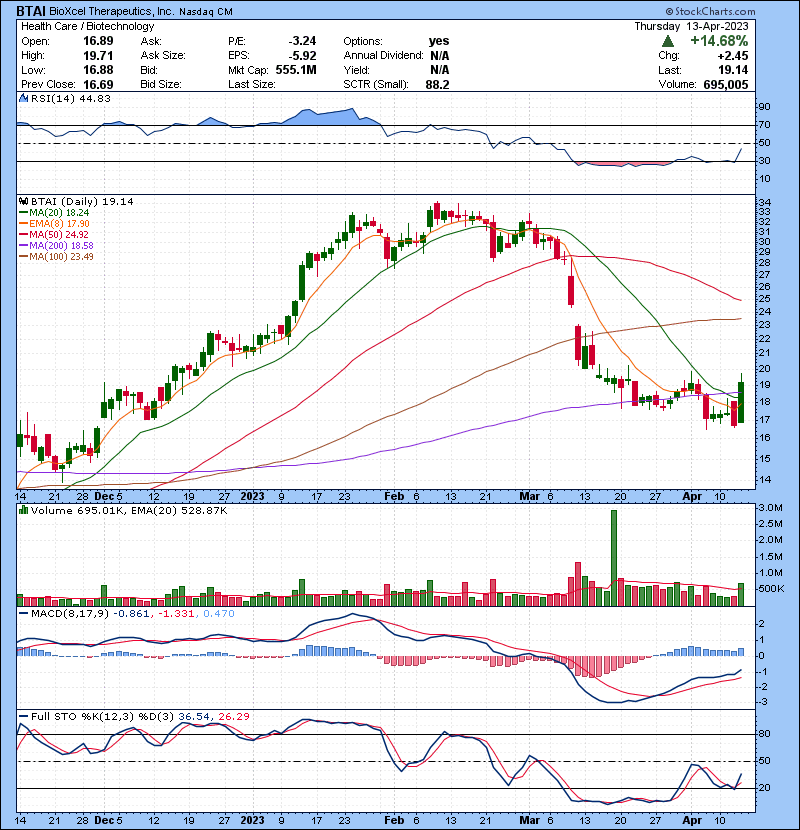This screenshot has height=830, width=800.
Task: Click the MA(20) 18.24 legend entry
Action: click(x=59, y=213)
